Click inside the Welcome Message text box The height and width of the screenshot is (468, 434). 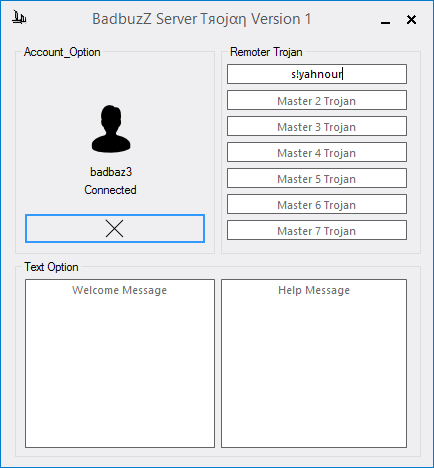click(120, 363)
